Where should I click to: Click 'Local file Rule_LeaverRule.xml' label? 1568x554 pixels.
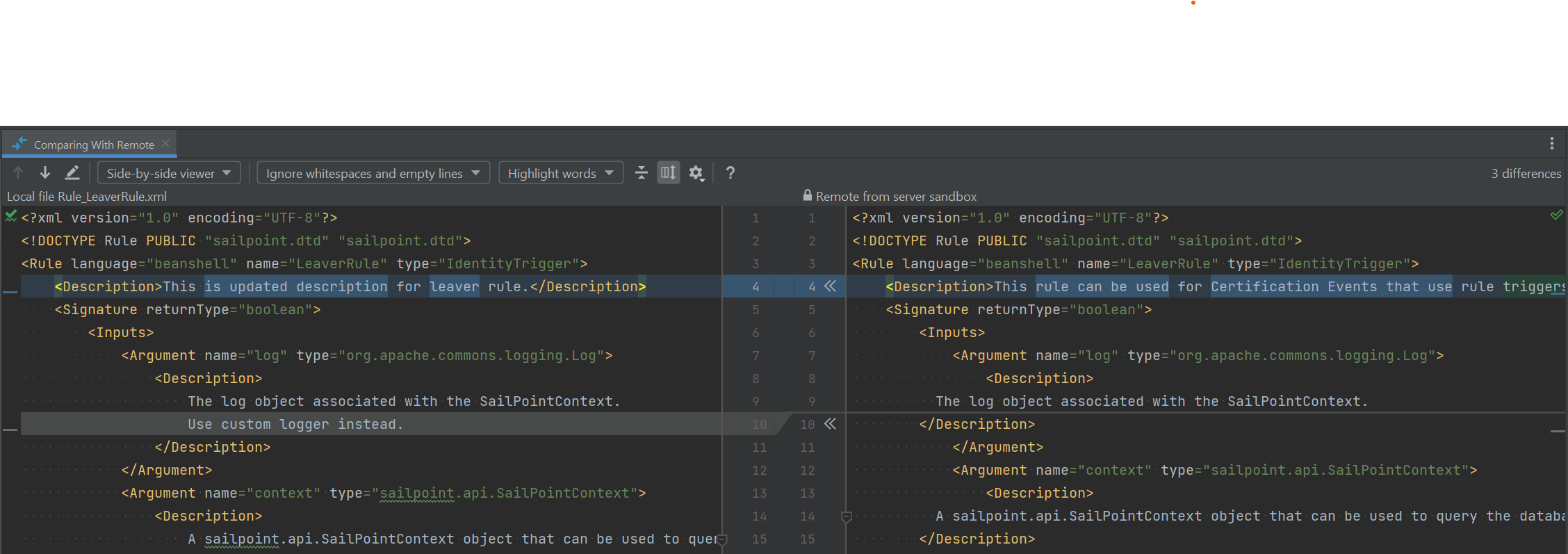pos(87,197)
